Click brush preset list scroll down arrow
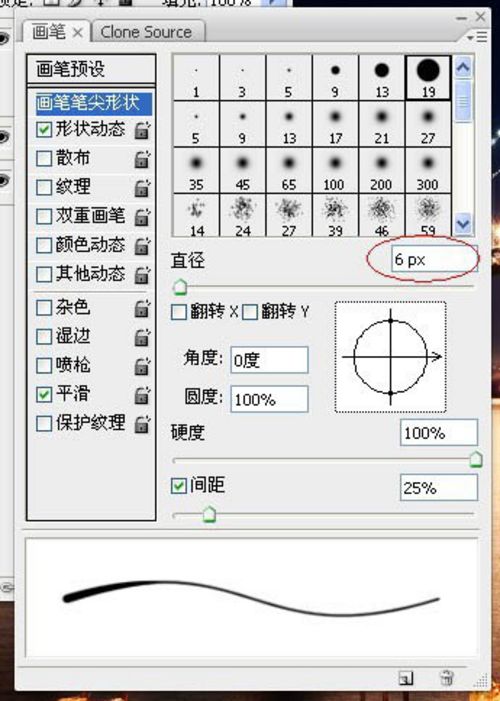 coord(463,223)
